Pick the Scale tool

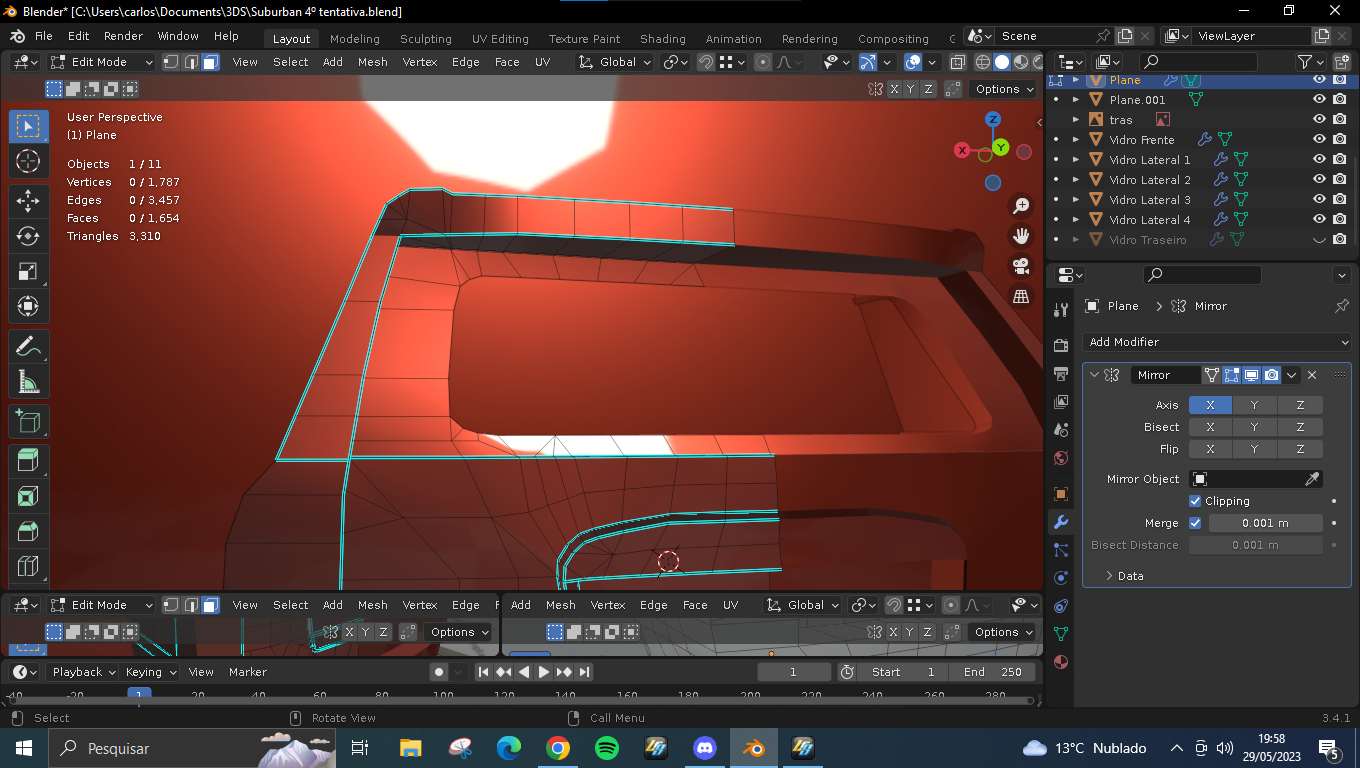tap(28, 272)
